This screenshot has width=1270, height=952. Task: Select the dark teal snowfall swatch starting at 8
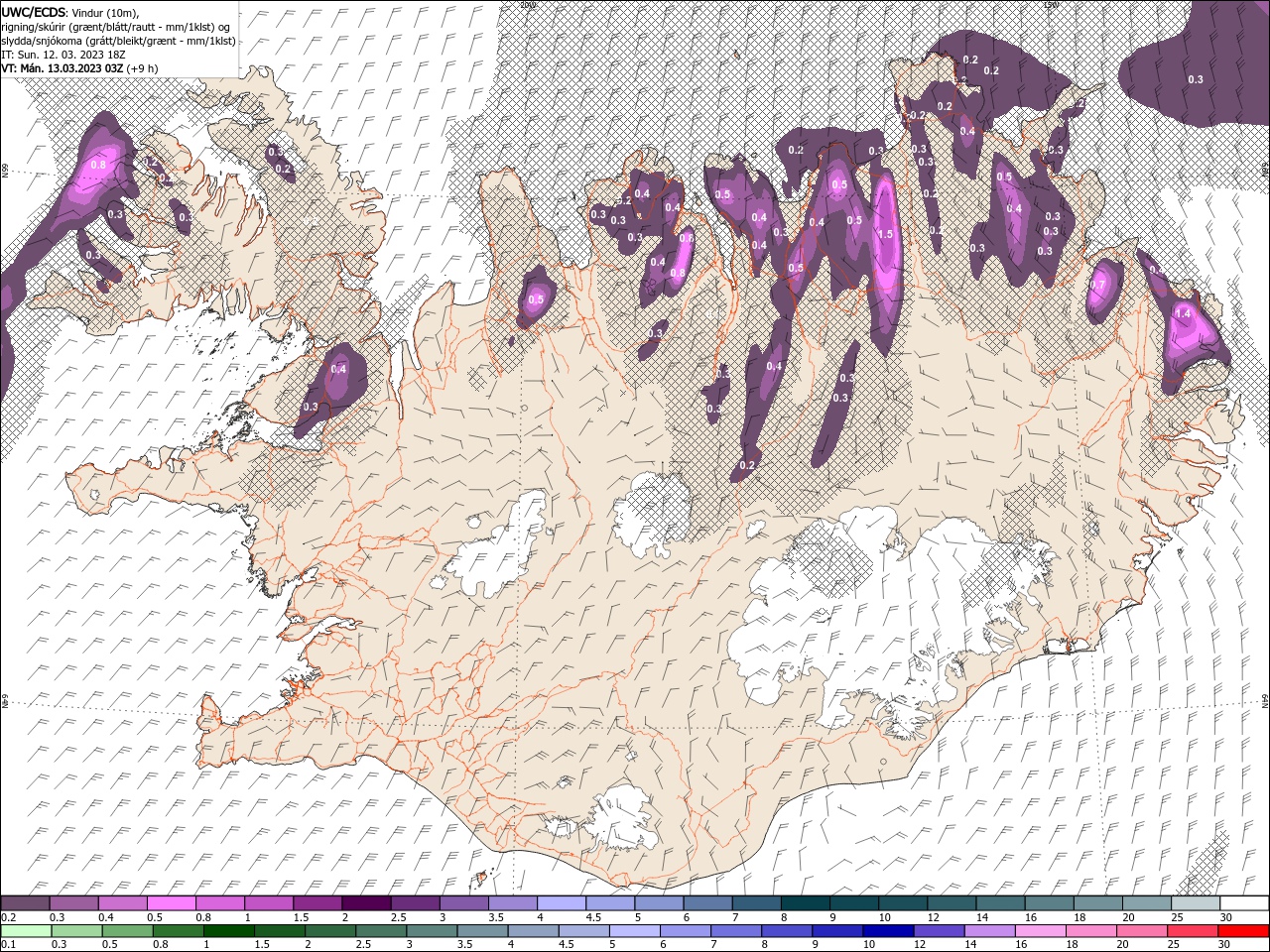pos(805,903)
